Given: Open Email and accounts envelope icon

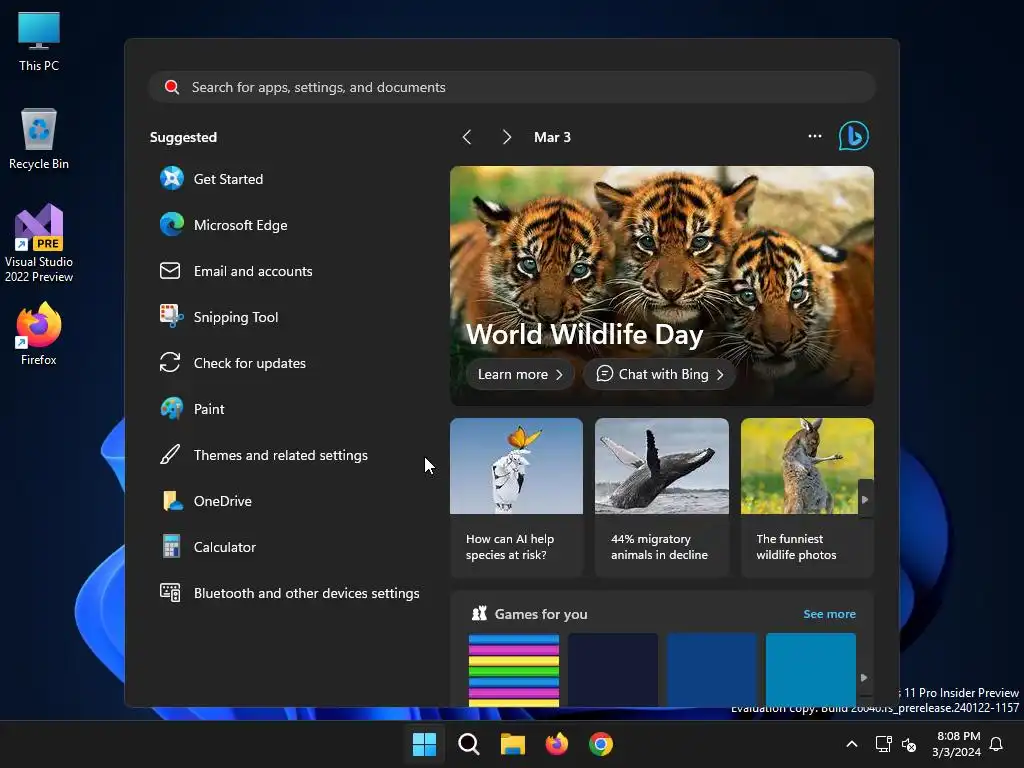Looking at the screenshot, I should click(170, 270).
